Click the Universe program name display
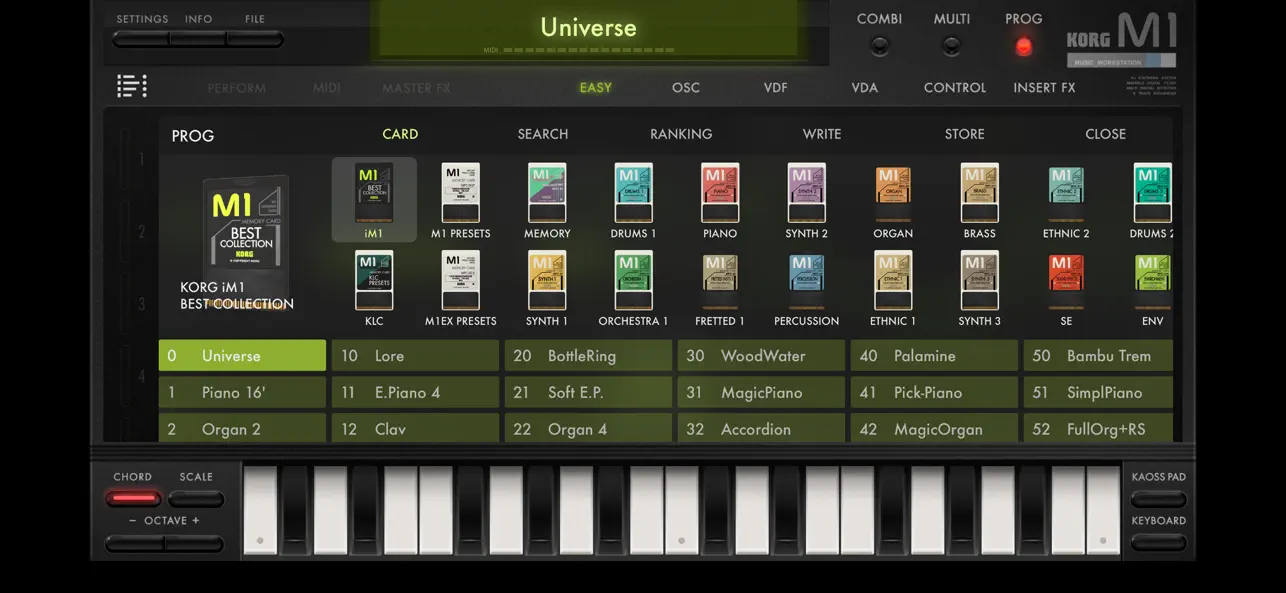Screen dimensions: 1286x593 tap(588, 28)
